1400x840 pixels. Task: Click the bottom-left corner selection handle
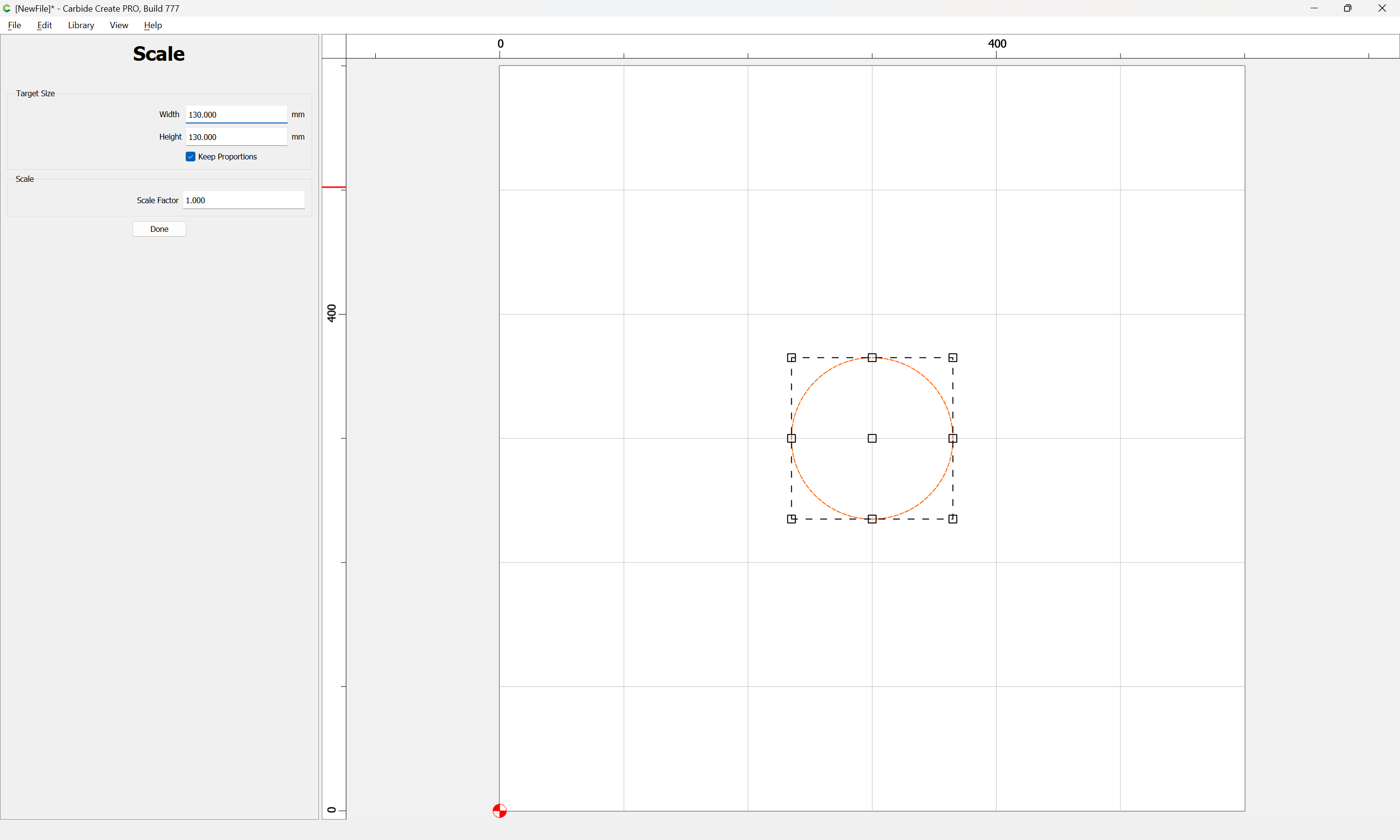tap(791, 519)
